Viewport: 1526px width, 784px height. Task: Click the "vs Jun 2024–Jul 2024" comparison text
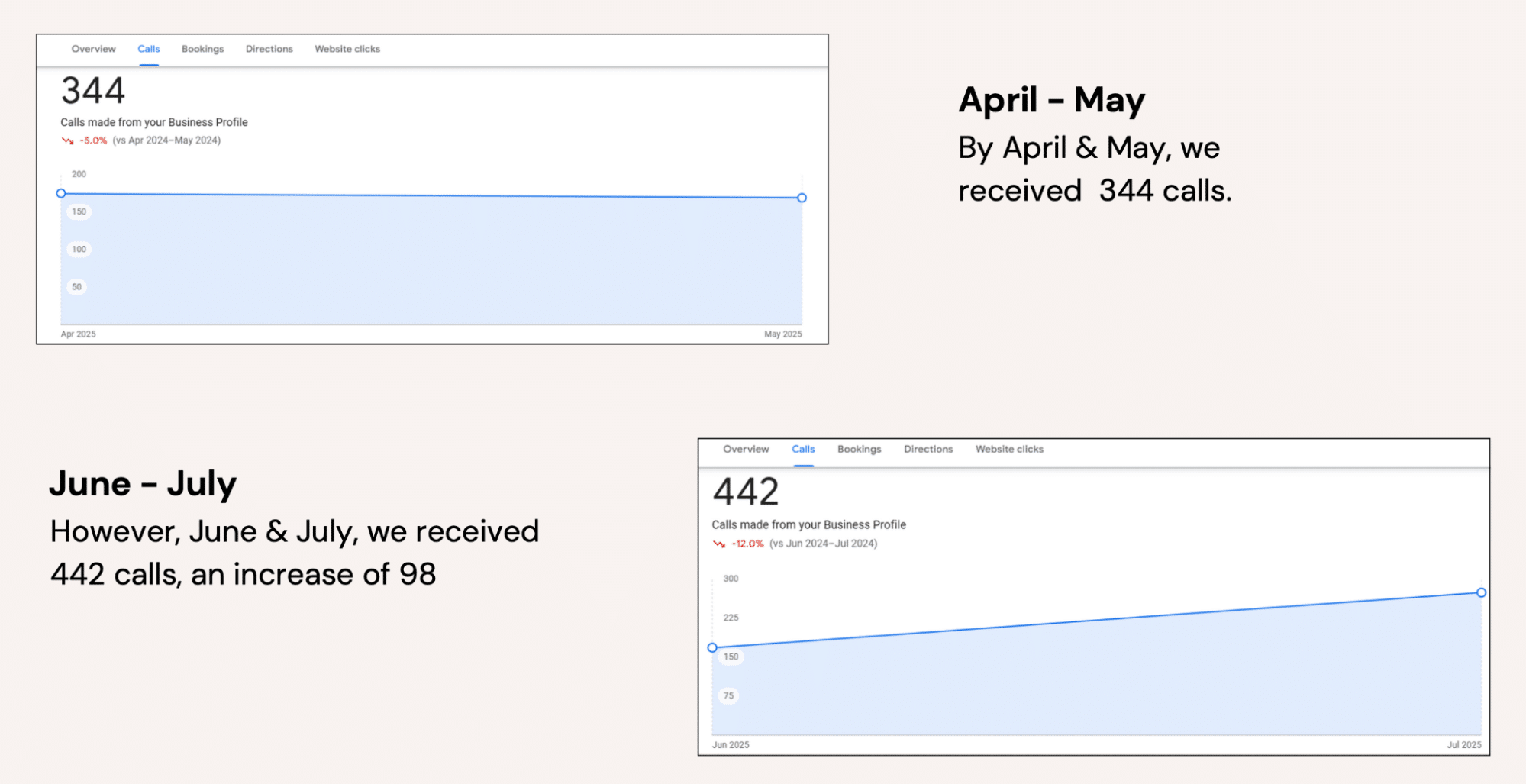coord(823,544)
